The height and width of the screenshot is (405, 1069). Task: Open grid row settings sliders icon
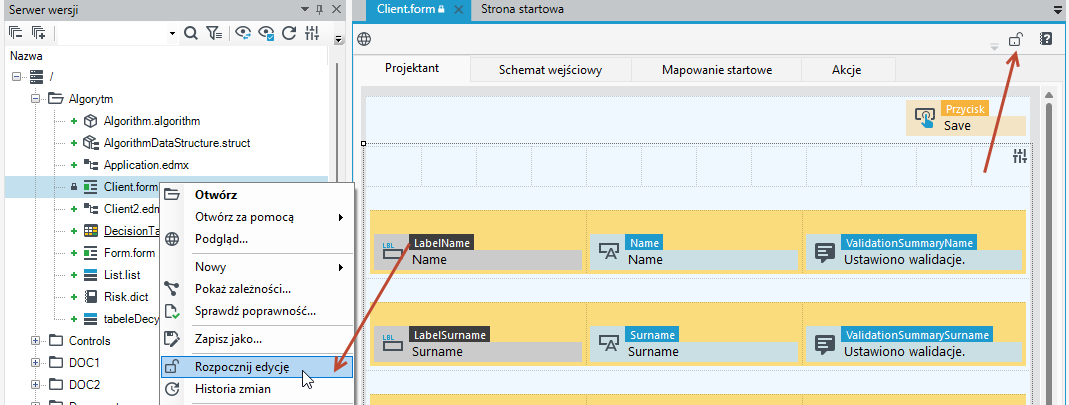(1020, 156)
